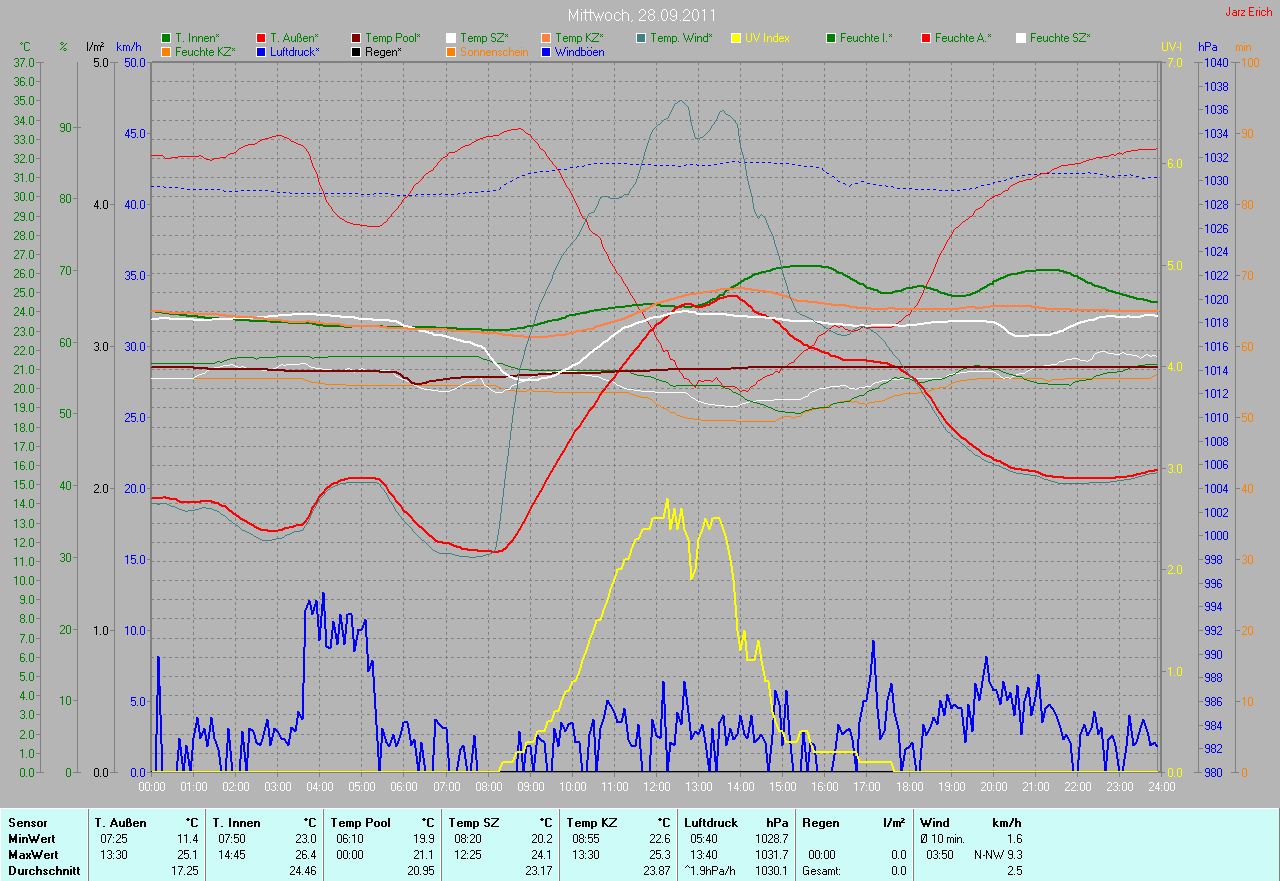The image size is (1280, 881).
Task: Click the T. Innen maximum value '26.4'
Action: (x=305, y=855)
